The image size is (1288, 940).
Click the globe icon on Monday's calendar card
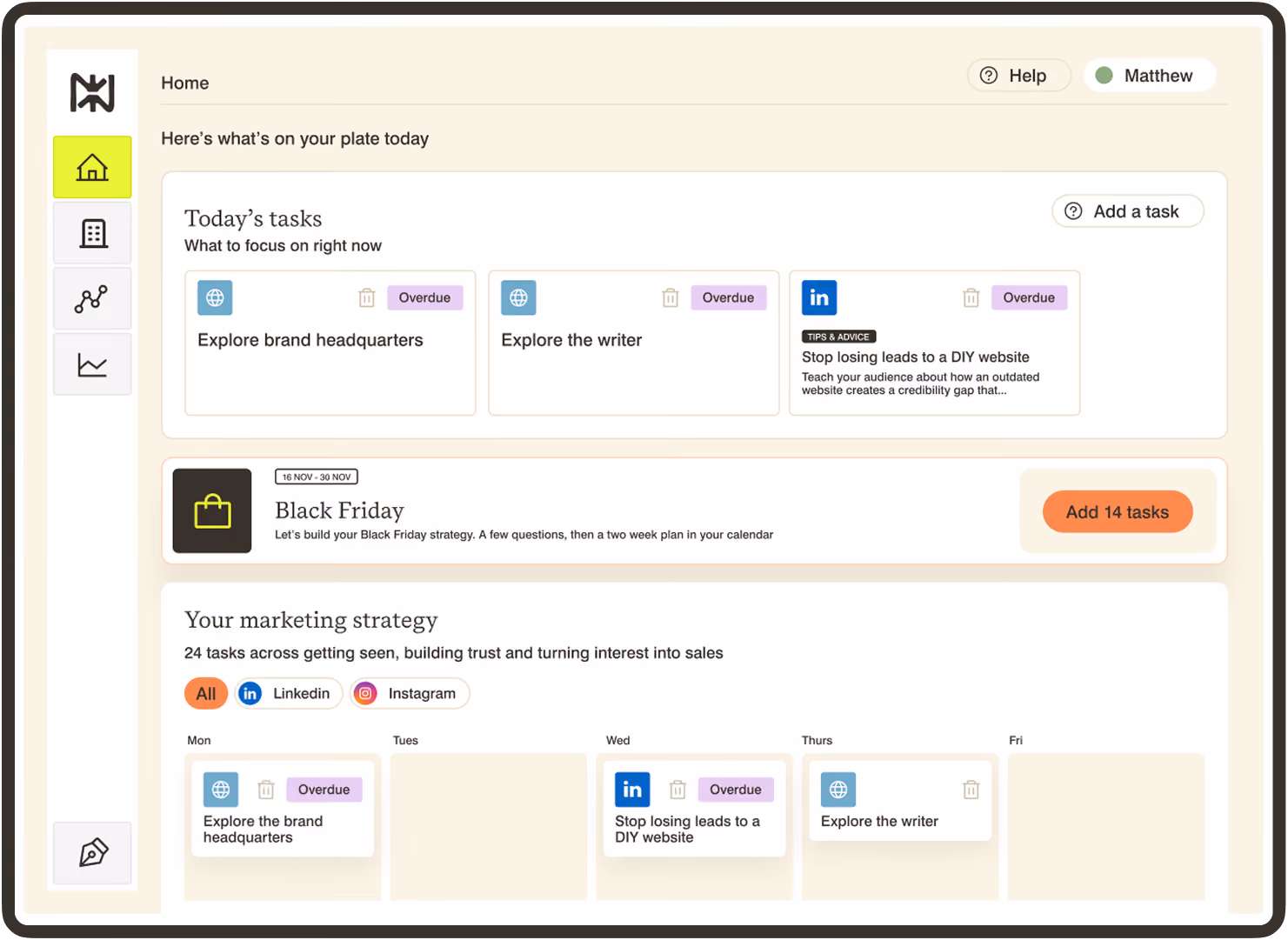click(x=221, y=790)
